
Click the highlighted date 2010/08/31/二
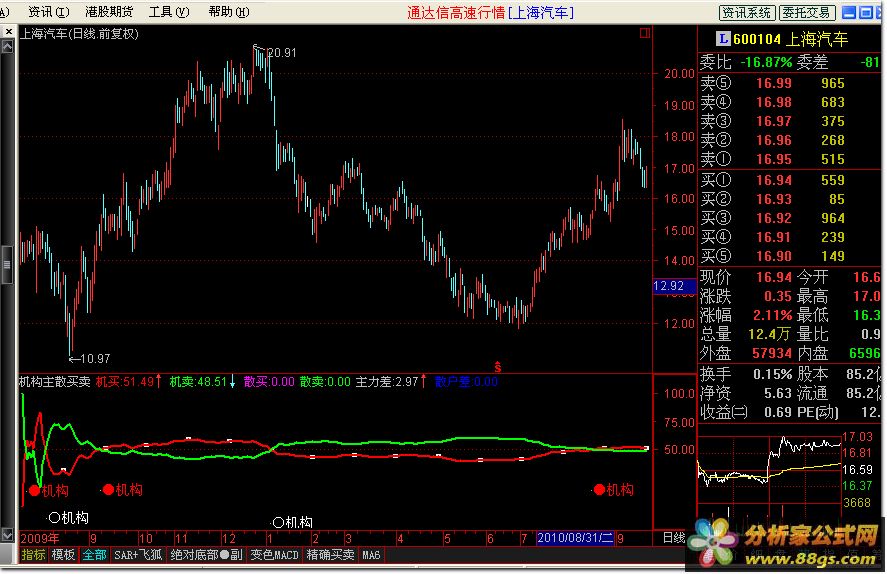click(575, 538)
